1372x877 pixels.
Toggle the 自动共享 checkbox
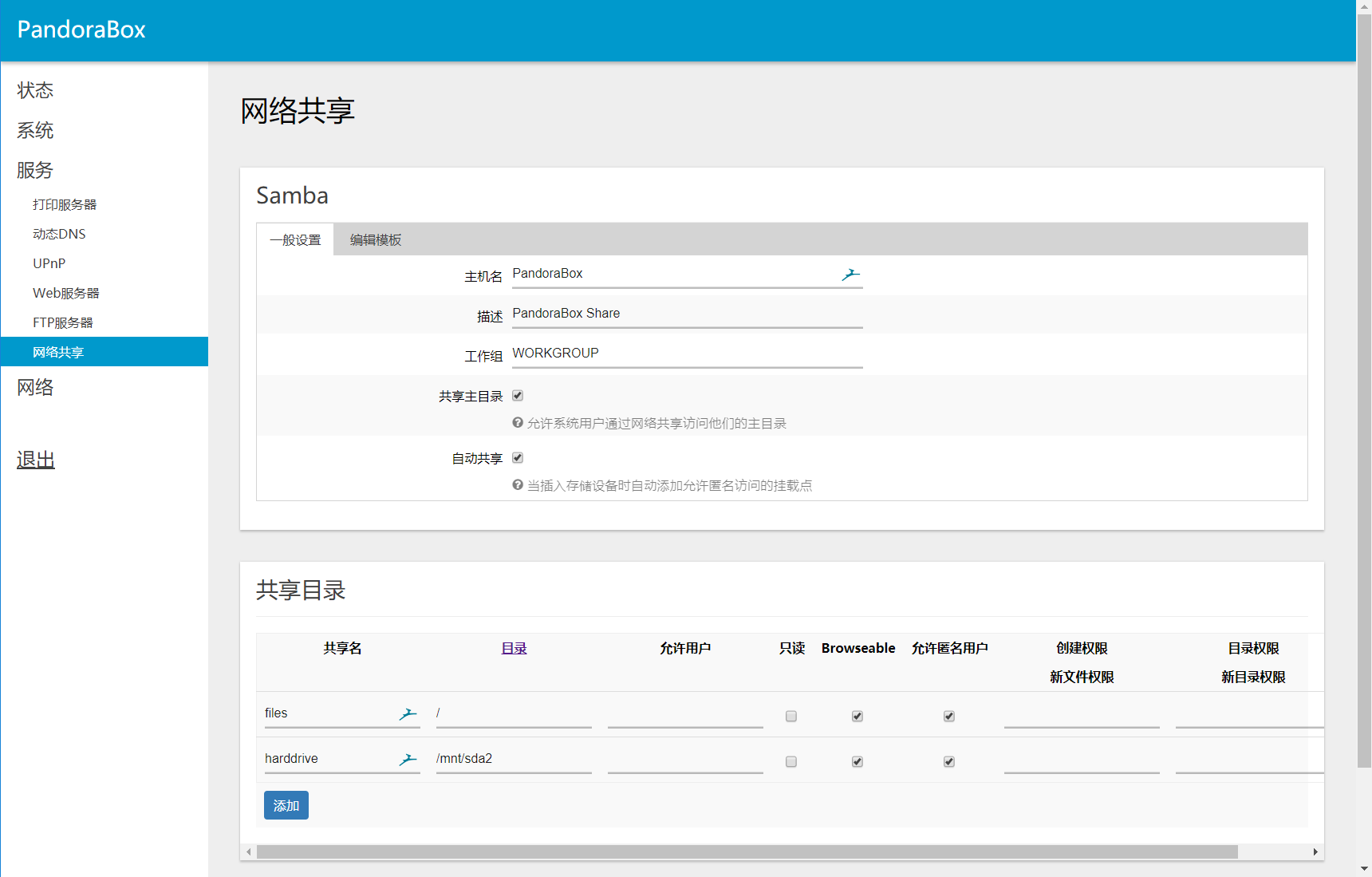pyautogui.click(x=518, y=458)
